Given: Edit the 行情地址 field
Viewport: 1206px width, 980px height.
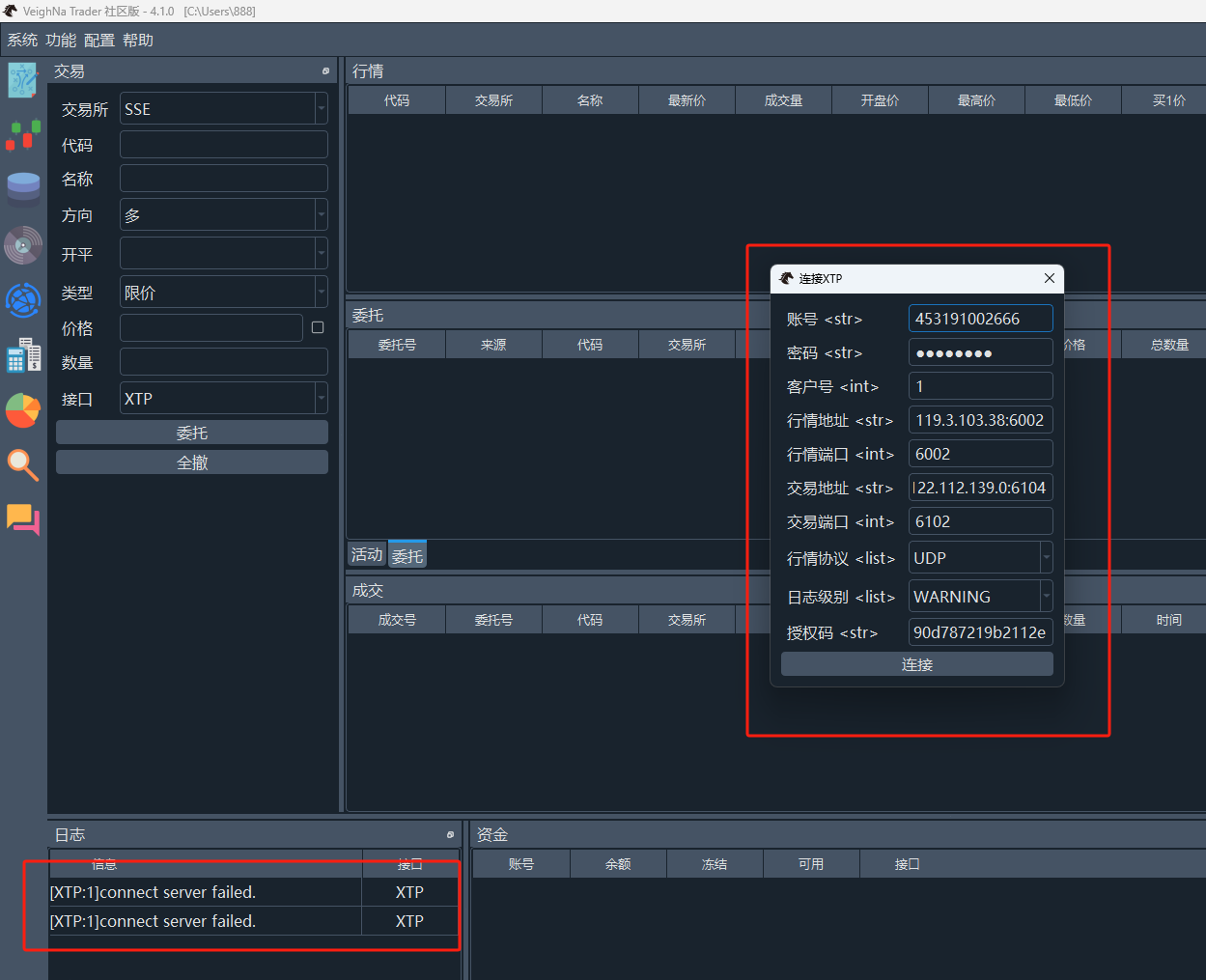Looking at the screenshot, I should 981,420.
